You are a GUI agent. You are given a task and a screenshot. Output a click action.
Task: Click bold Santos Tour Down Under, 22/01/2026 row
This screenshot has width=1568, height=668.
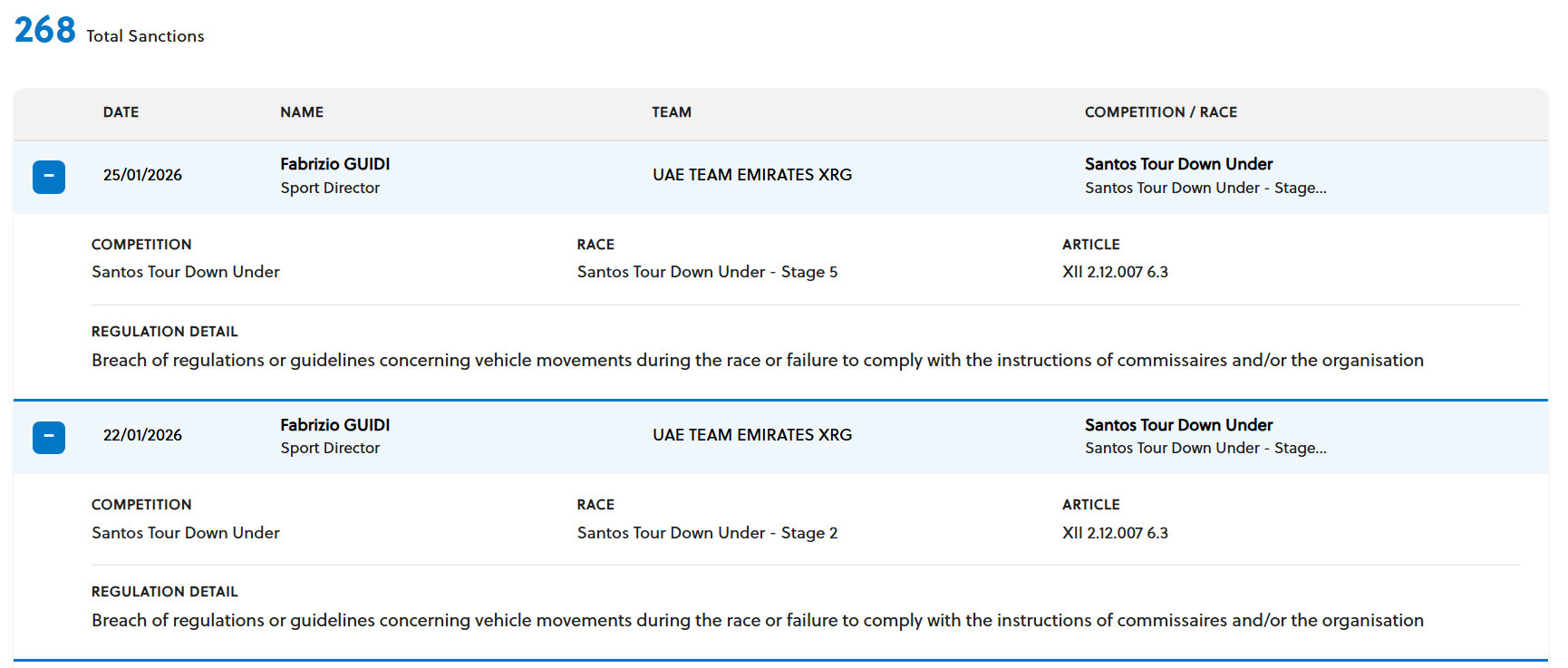(x=1178, y=425)
